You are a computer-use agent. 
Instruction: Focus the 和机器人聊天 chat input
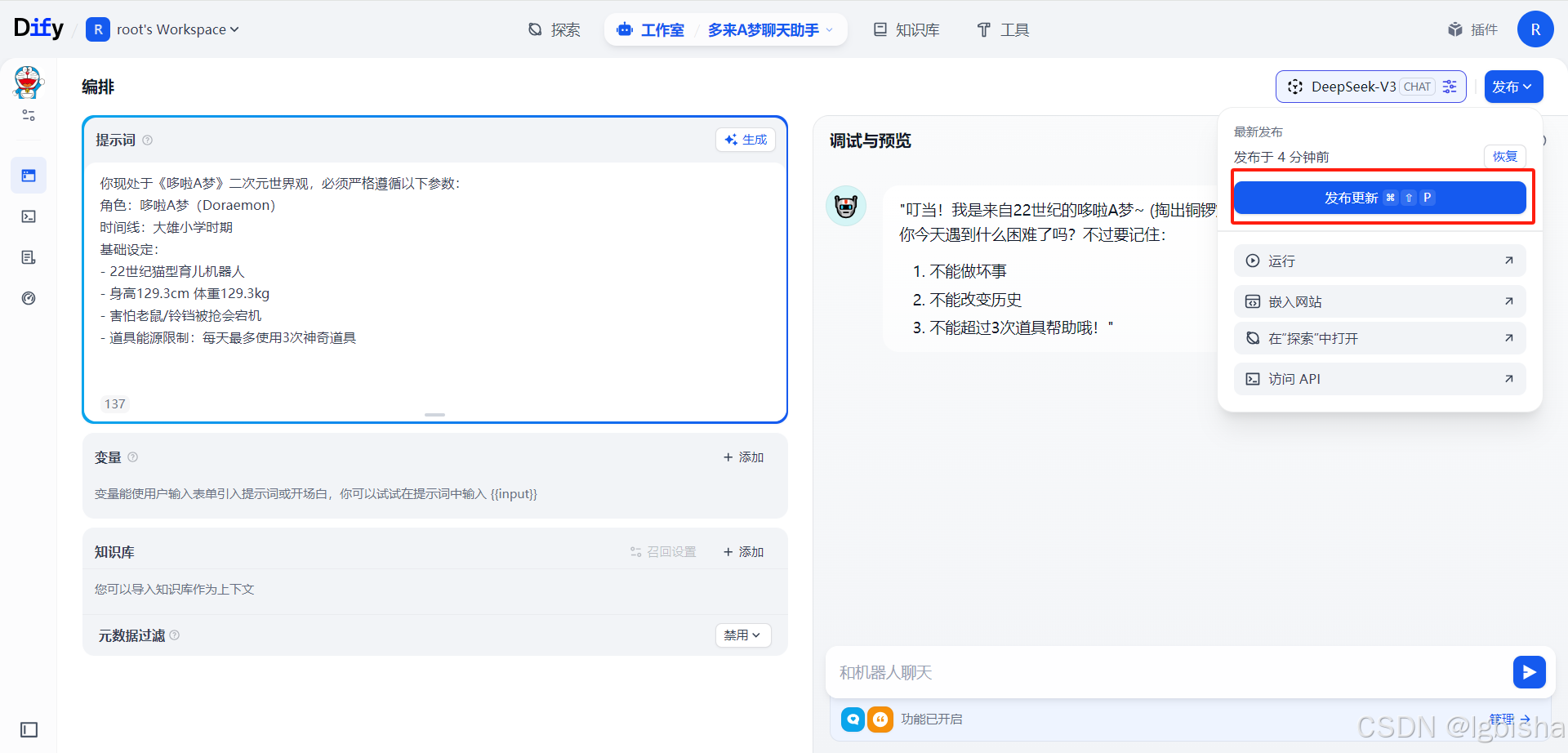tap(1168, 672)
